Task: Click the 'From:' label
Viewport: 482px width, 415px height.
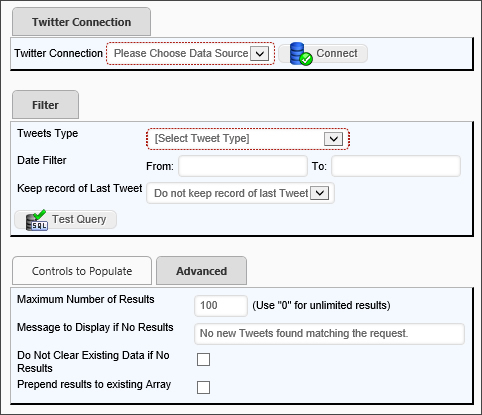Action: click(160, 166)
